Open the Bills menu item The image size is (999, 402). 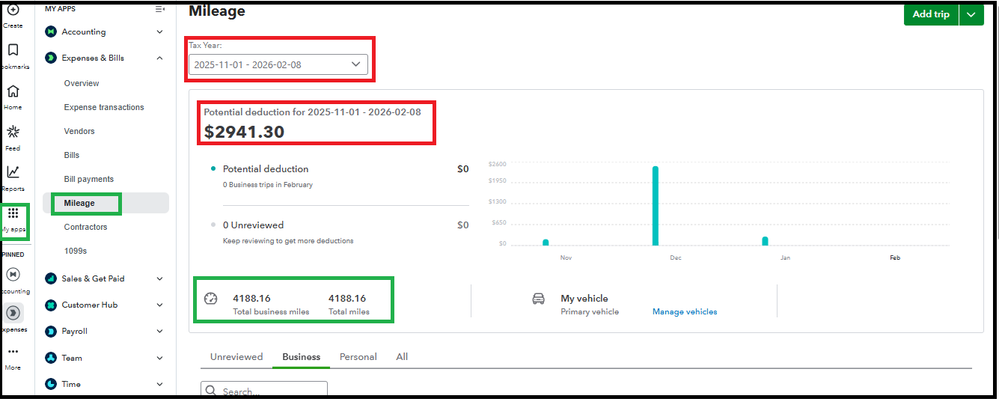(x=72, y=155)
